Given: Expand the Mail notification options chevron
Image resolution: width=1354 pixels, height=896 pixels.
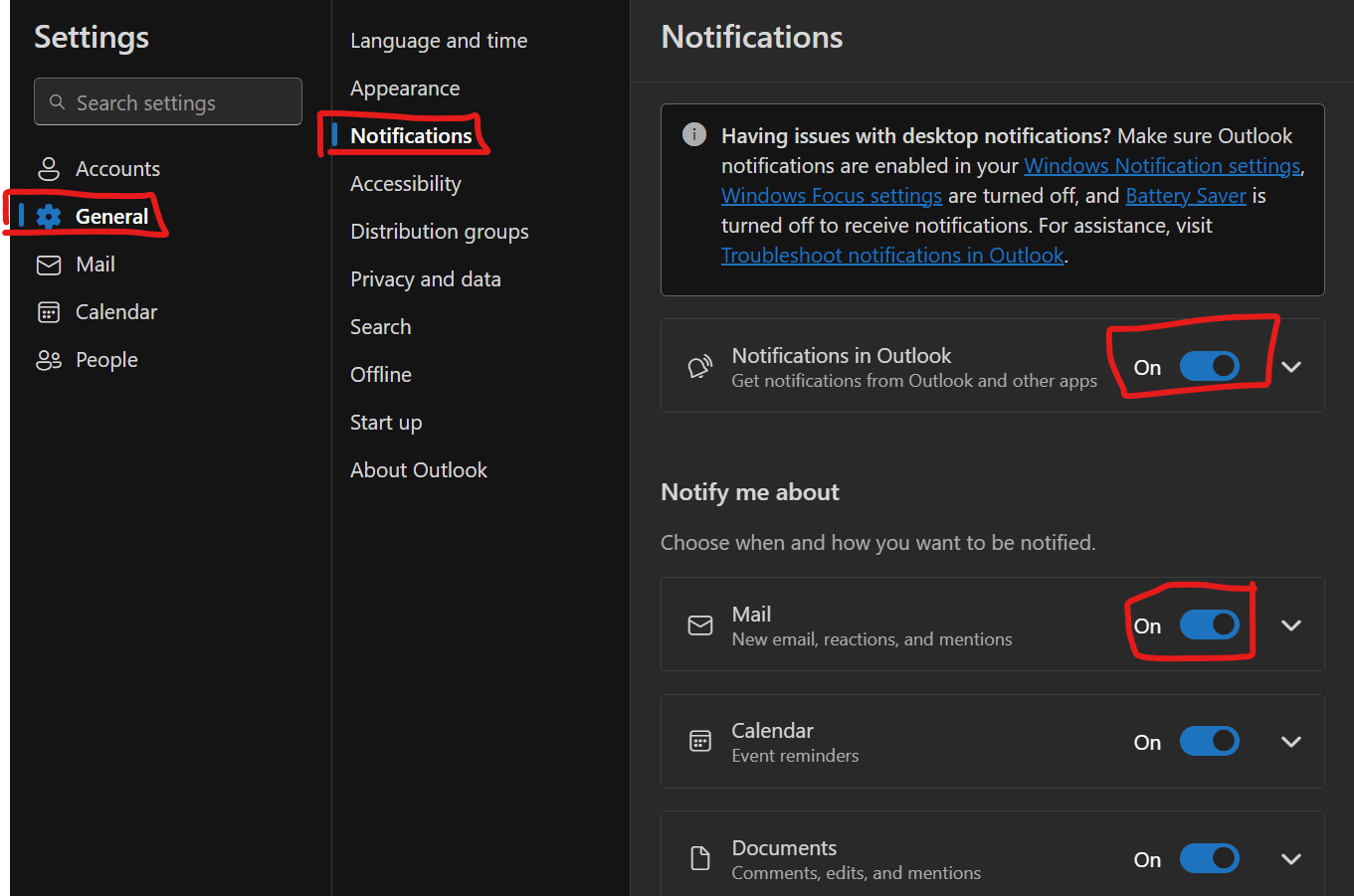Looking at the screenshot, I should (1291, 626).
